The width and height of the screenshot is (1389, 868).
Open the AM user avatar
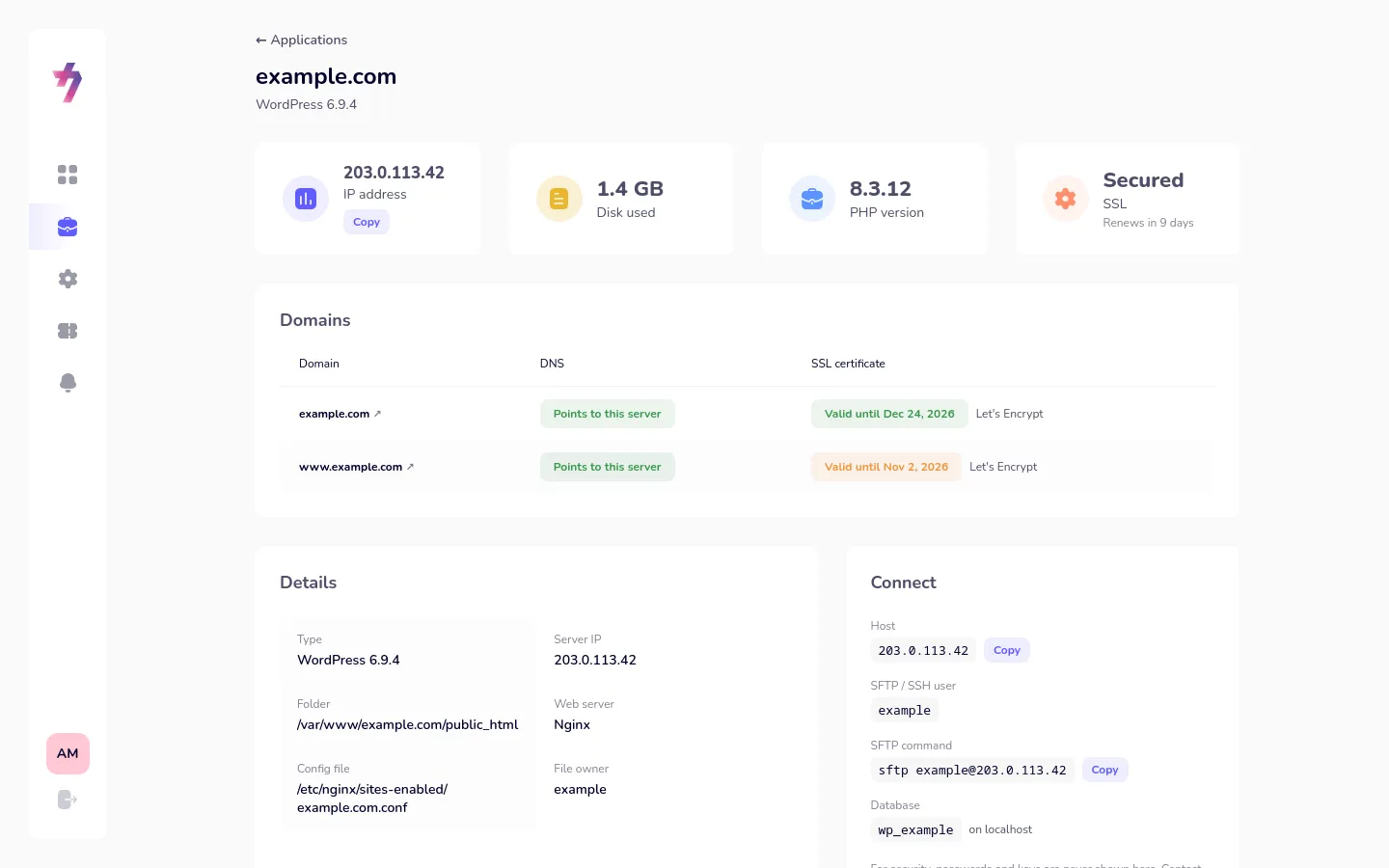[68, 753]
